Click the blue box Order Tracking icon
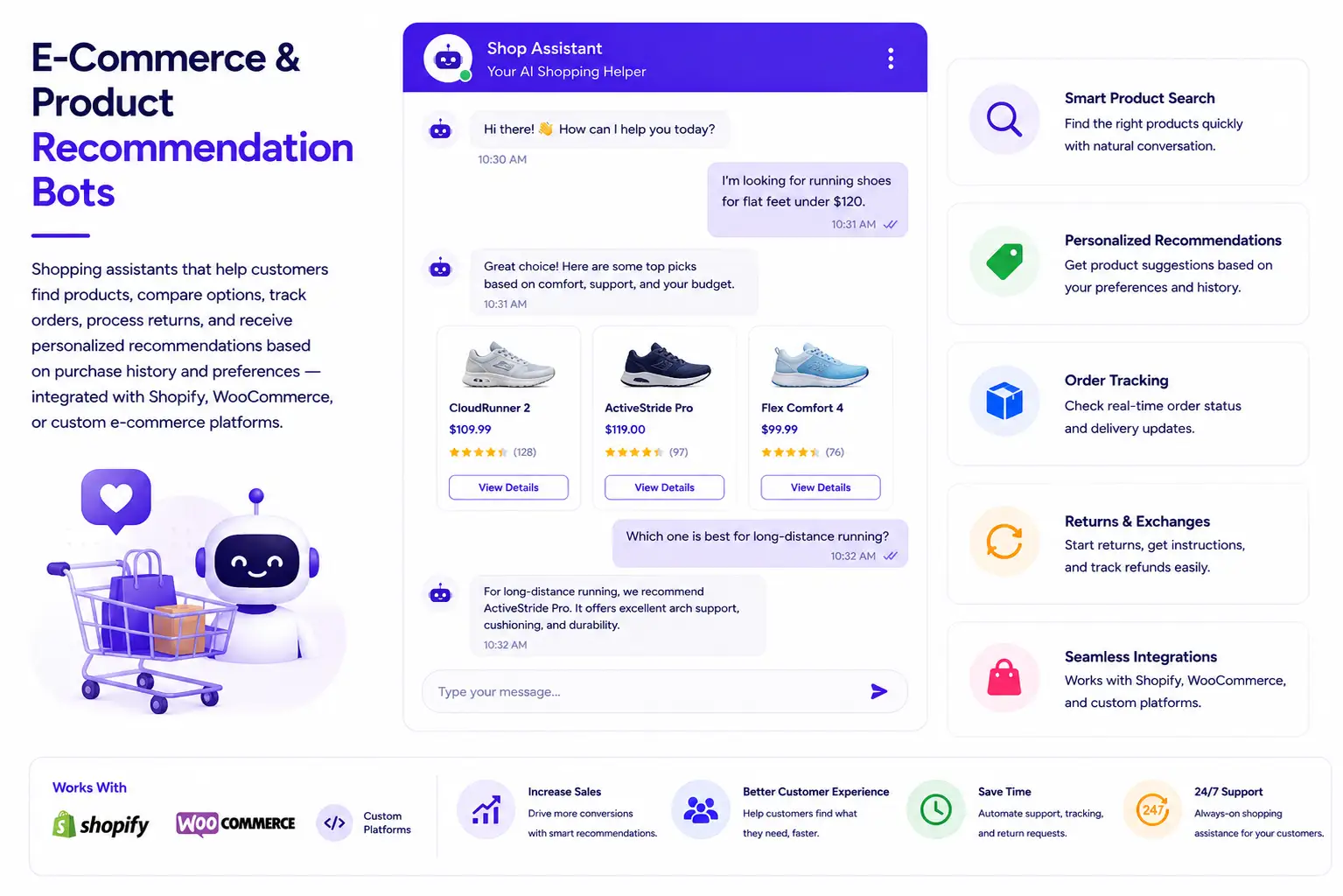This screenshot has width=1343, height=896. coord(1004,402)
